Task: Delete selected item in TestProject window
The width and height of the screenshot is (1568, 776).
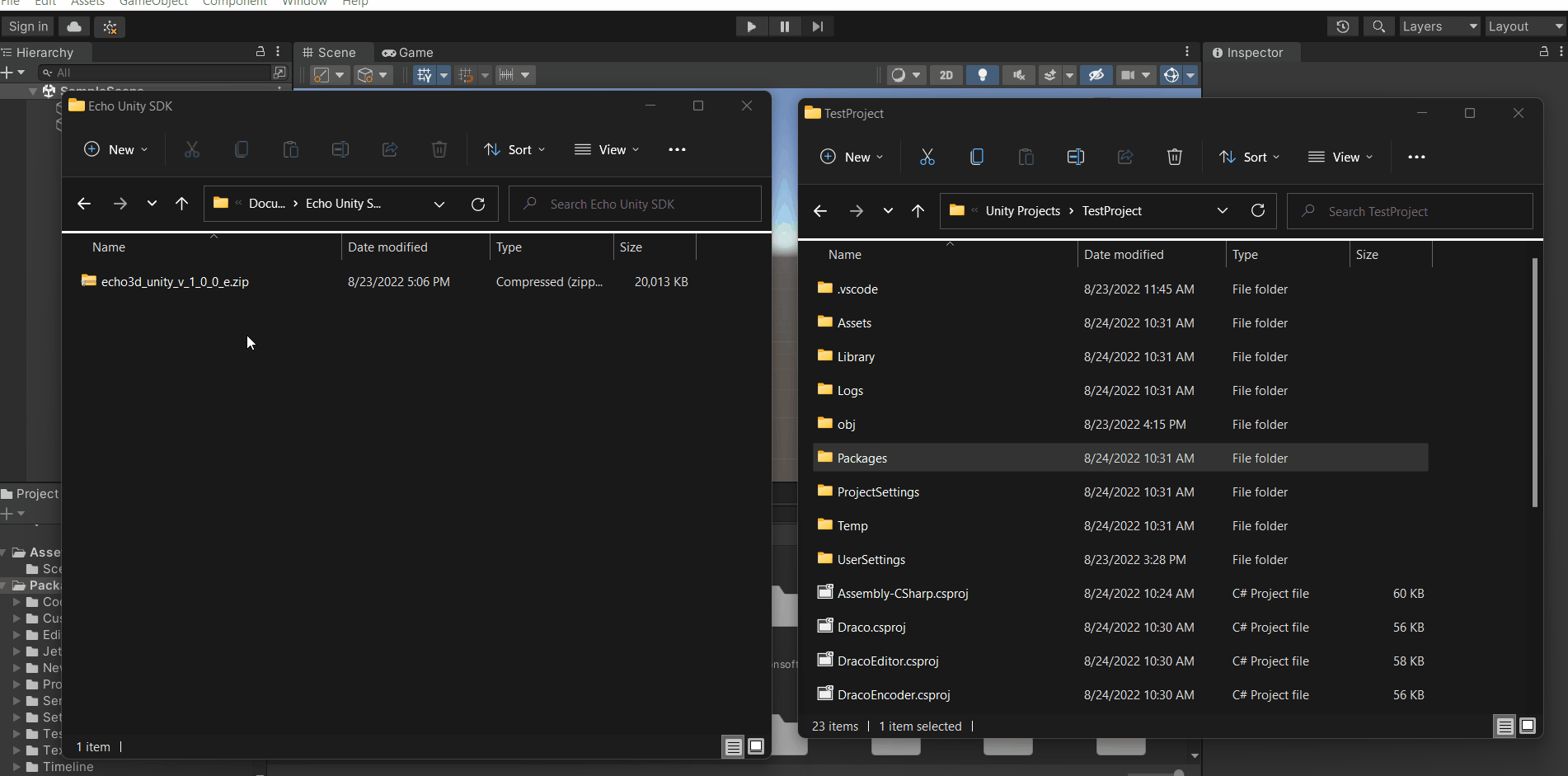Action: [1175, 157]
